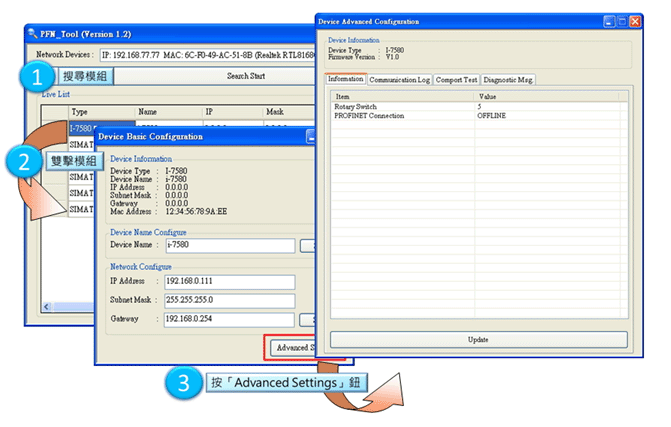Click the OFFLINE value cell

pos(491,116)
